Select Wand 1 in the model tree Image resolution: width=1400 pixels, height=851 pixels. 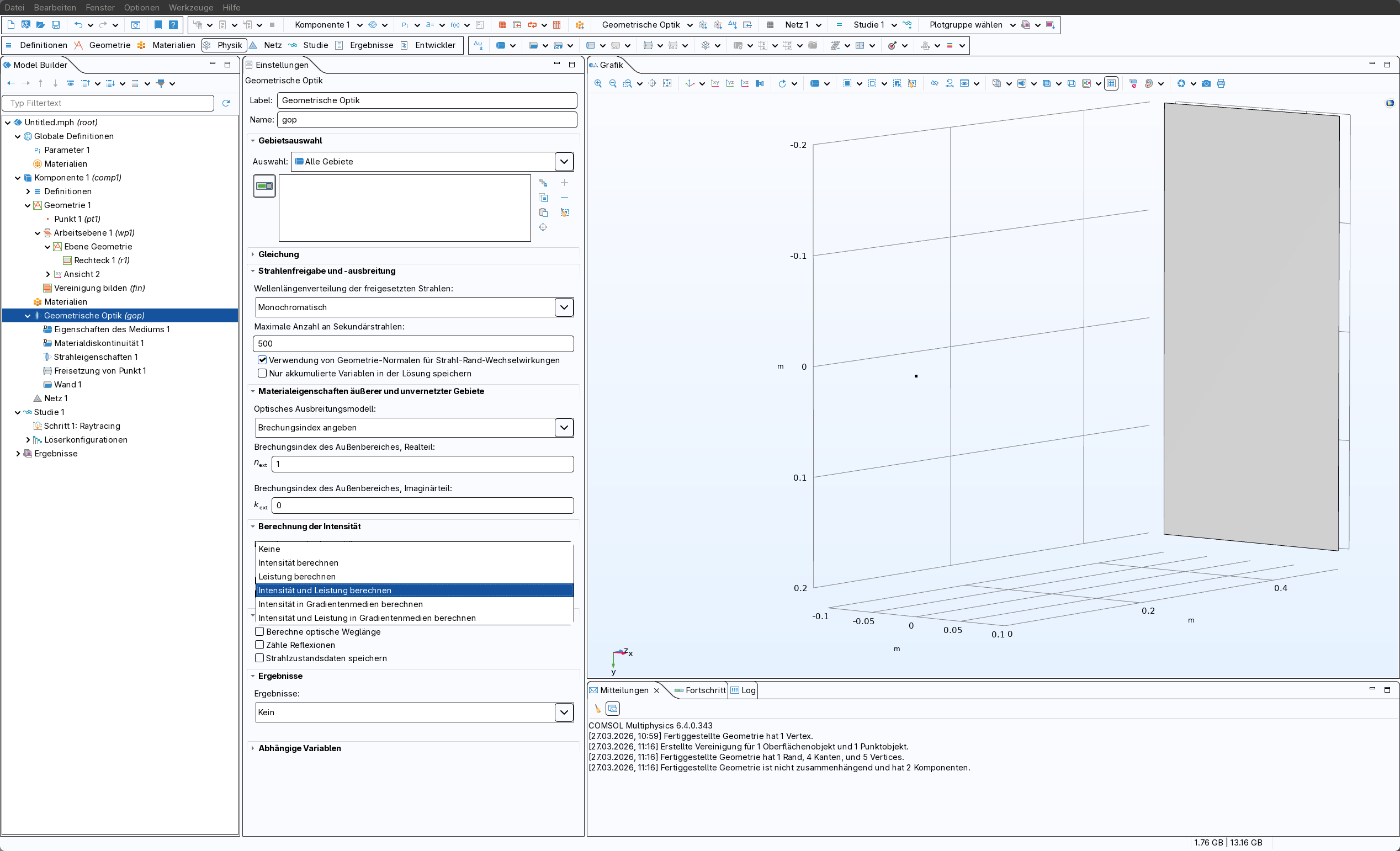point(67,385)
